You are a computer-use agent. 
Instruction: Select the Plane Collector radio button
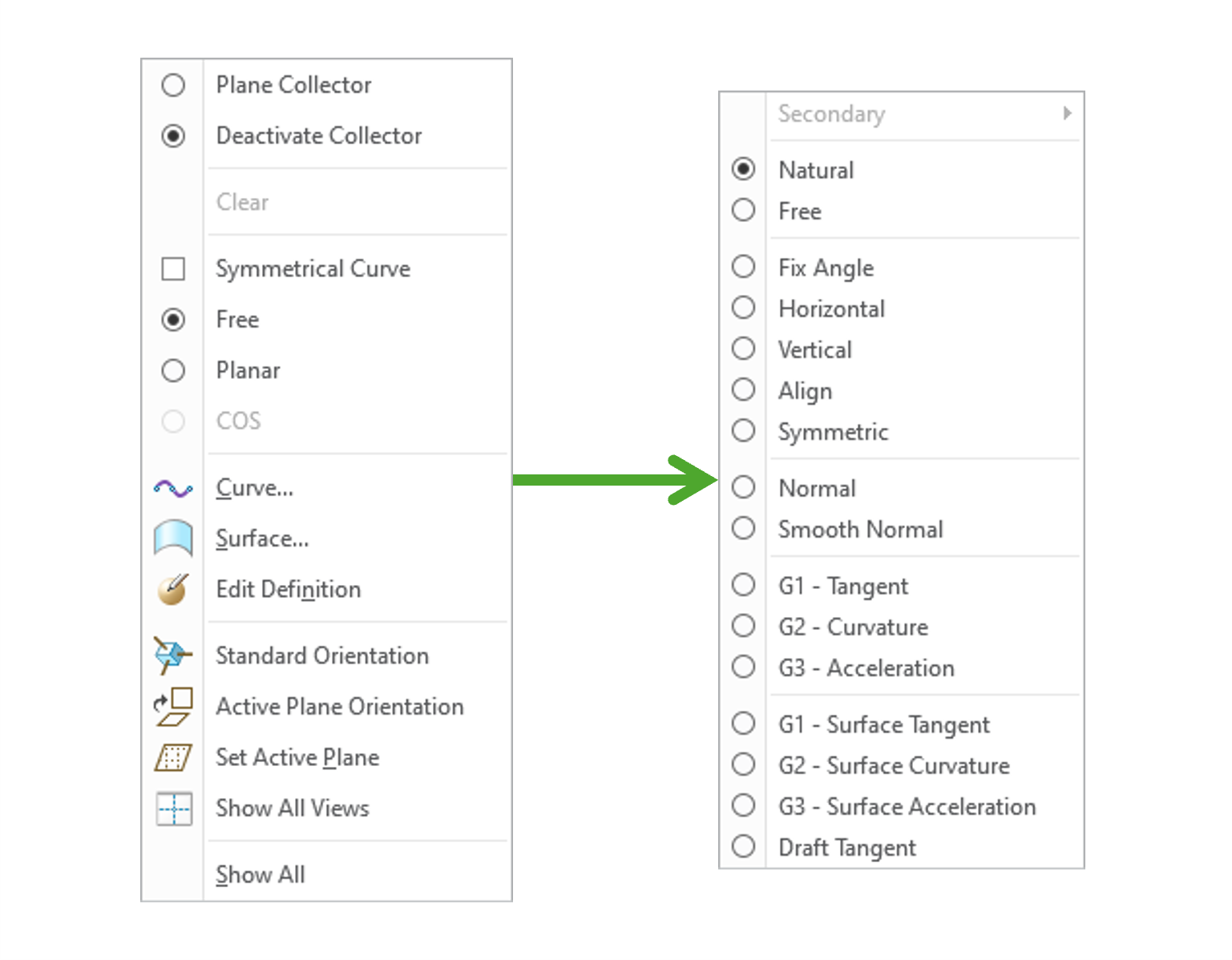[x=173, y=85]
